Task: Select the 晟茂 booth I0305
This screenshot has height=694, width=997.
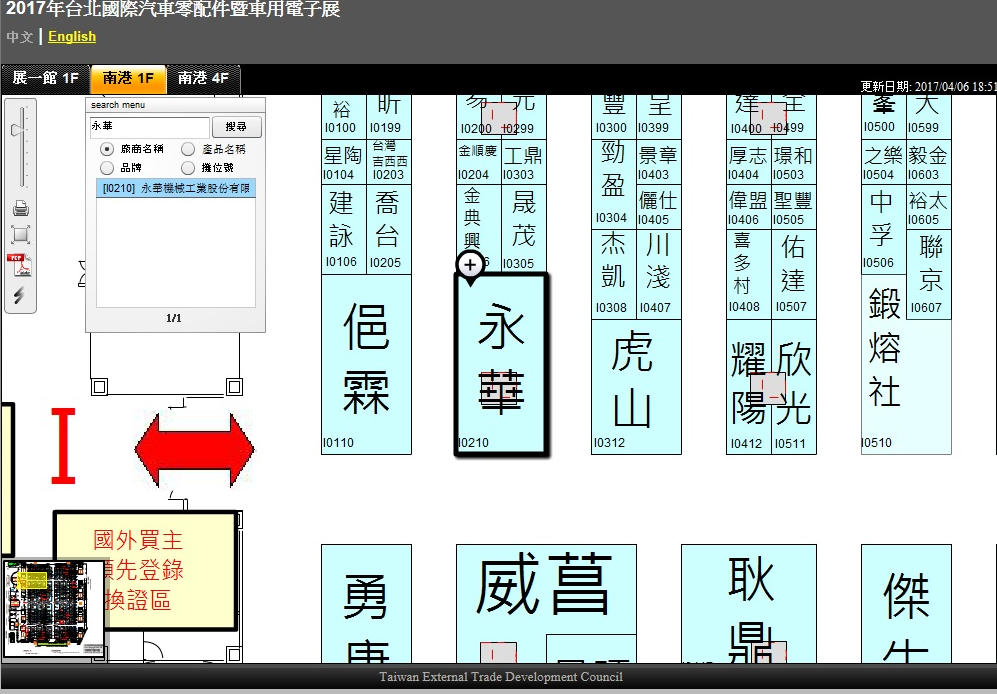Action: pyautogui.click(x=523, y=230)
